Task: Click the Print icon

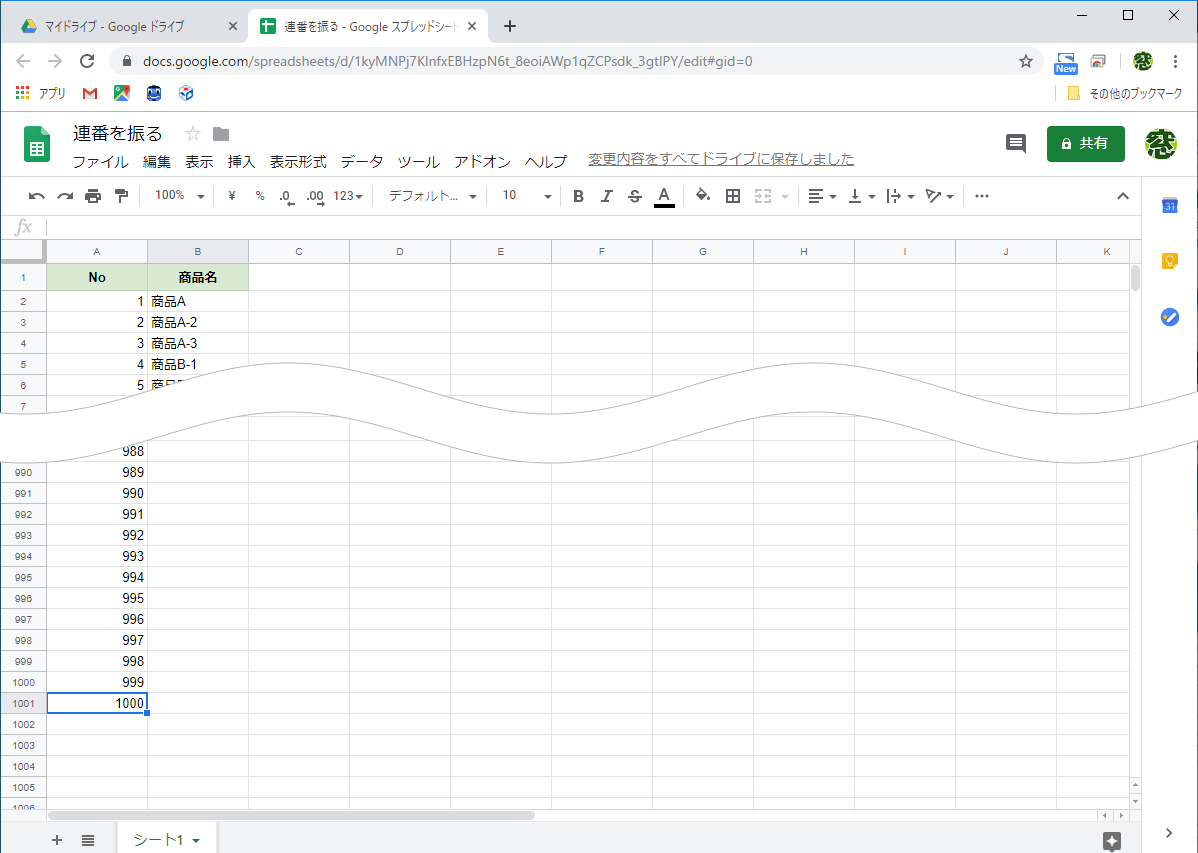Action: coord(93,196)
